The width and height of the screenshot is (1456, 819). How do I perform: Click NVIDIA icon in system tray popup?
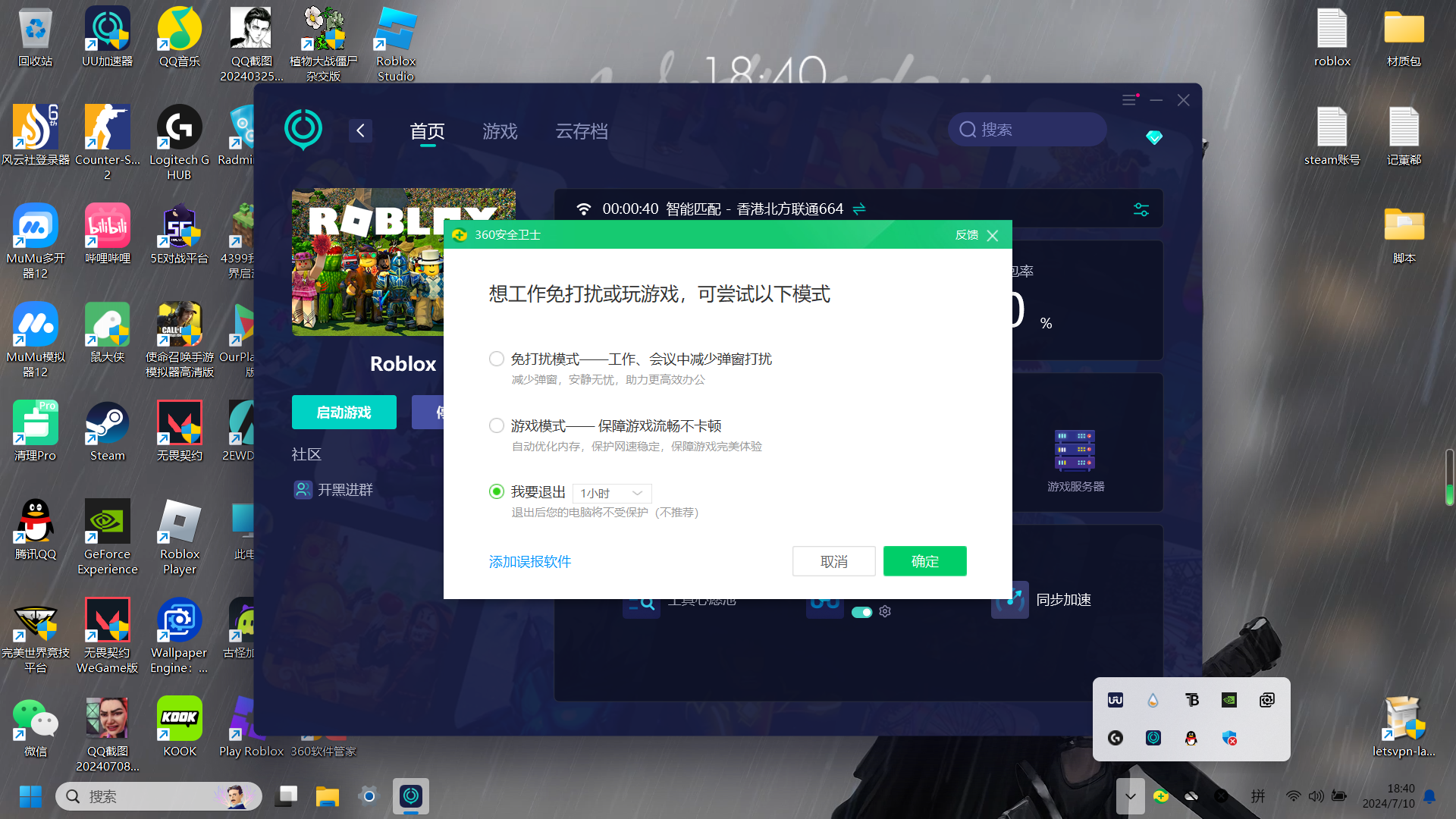pyautogui.click(x=1228, y=700)
